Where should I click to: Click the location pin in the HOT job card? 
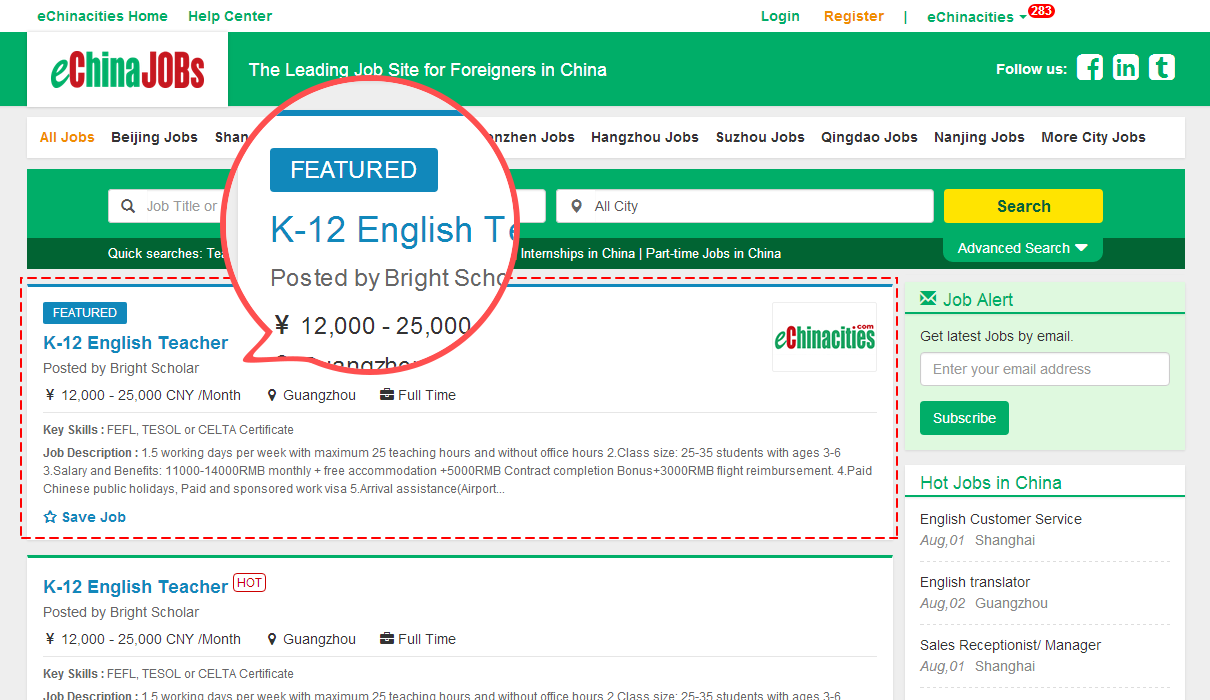pyautogui.click(x=272, y=639)
